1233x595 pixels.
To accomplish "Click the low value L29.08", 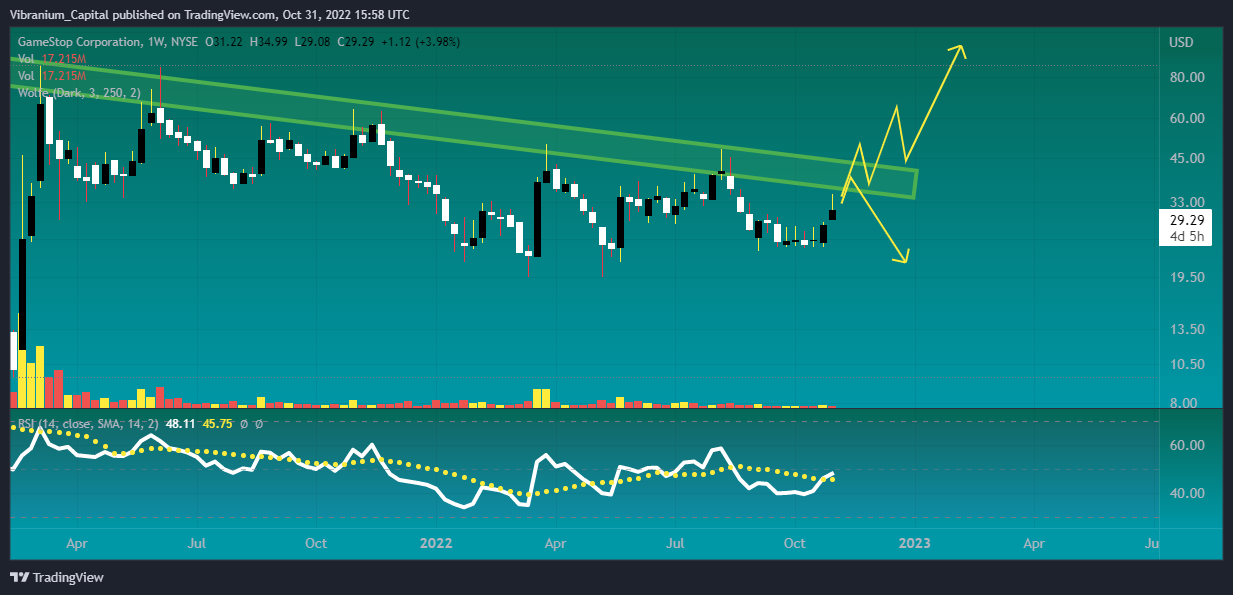I will [314, 42].
